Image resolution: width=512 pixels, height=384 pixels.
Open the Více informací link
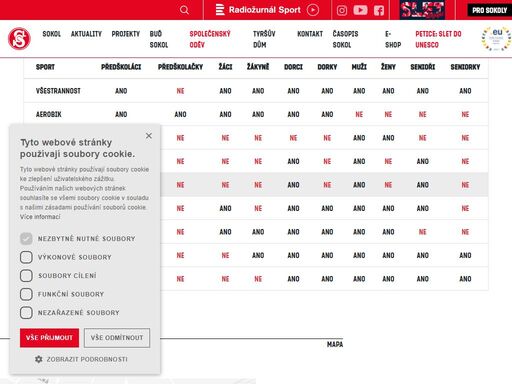40,217
